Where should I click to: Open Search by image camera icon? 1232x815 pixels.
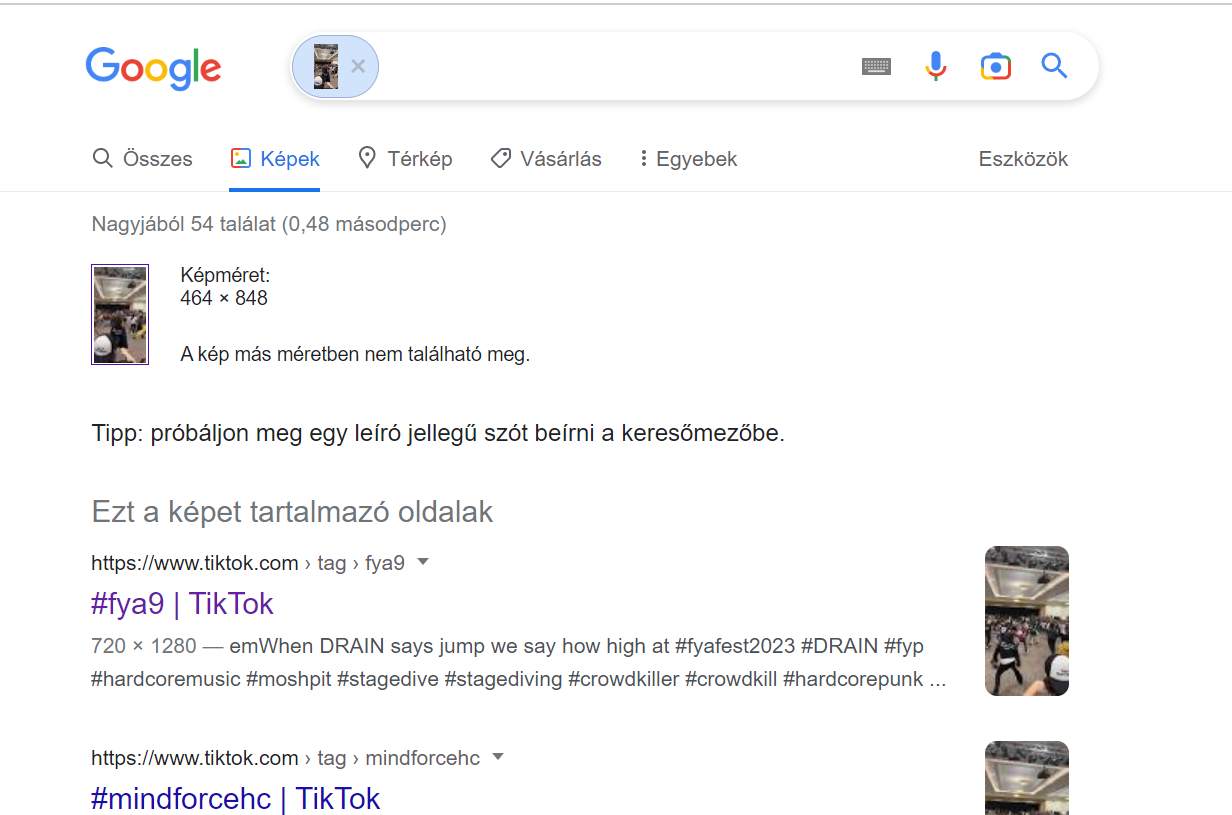click(995, 67)
